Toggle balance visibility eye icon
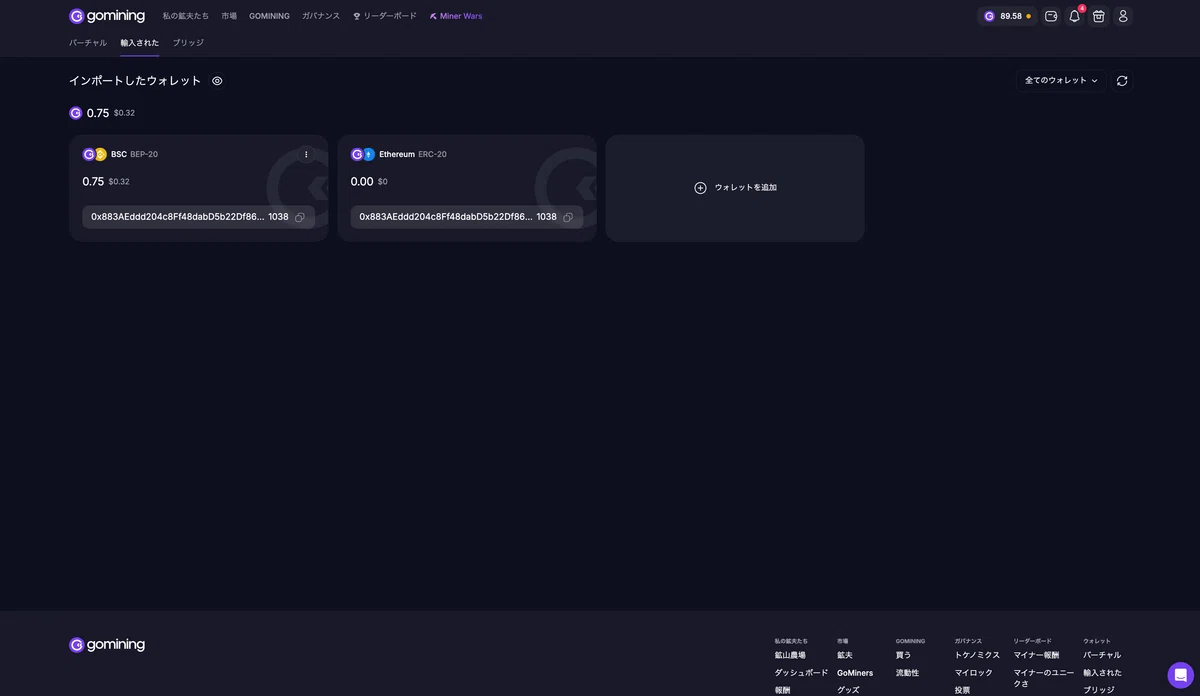 click(x=217, y=81)
